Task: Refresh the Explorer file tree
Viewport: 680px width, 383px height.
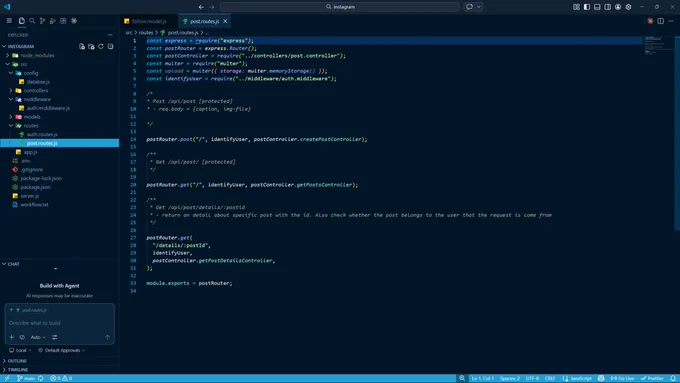Action: pos(101,46)
